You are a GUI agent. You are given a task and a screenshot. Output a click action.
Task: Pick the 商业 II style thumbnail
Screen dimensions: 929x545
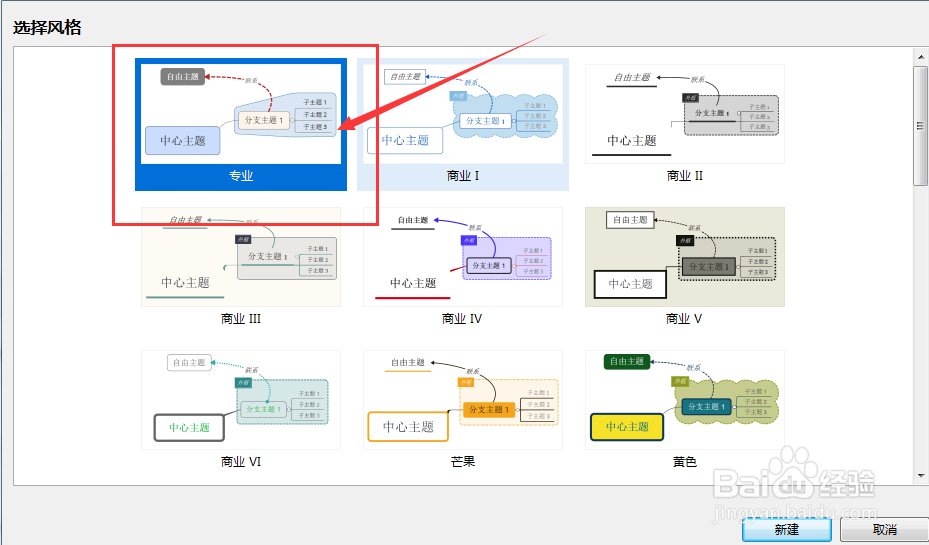pyautogui.click(x=685, y=114)
